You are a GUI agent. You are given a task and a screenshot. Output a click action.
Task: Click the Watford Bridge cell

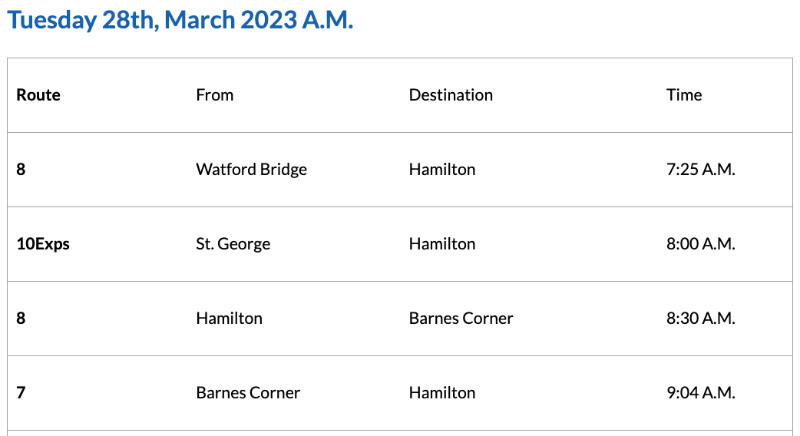[x=251, y=169]
